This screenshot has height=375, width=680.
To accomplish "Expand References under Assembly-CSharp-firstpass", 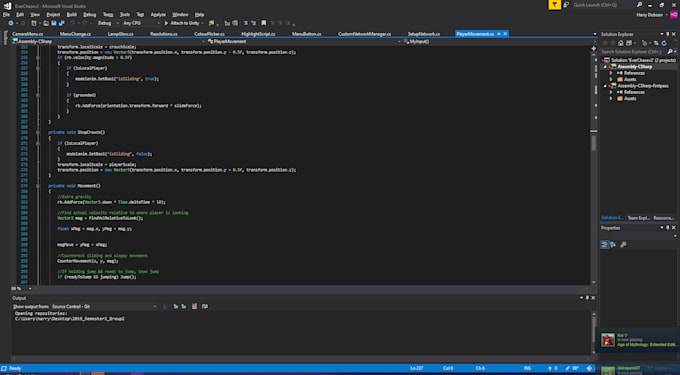I will click(611, 92).
